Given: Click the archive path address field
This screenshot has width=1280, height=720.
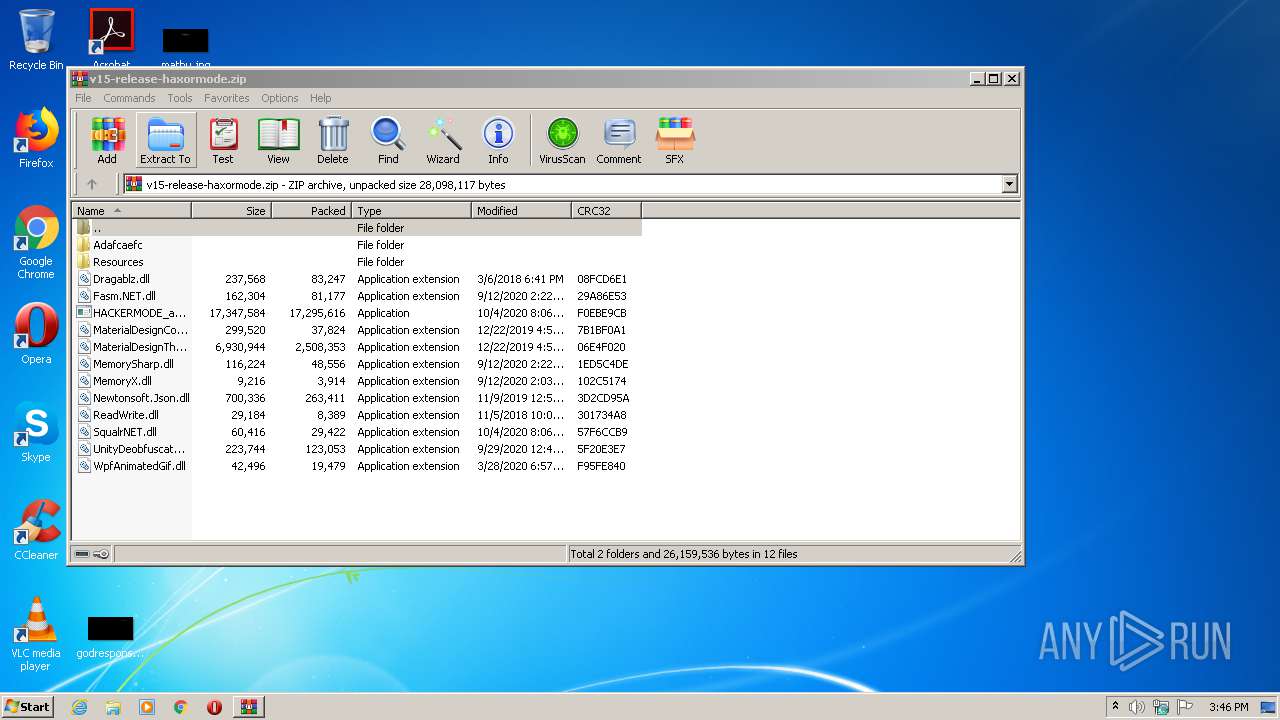Looking at the screenshot, I should pos(562,184).
